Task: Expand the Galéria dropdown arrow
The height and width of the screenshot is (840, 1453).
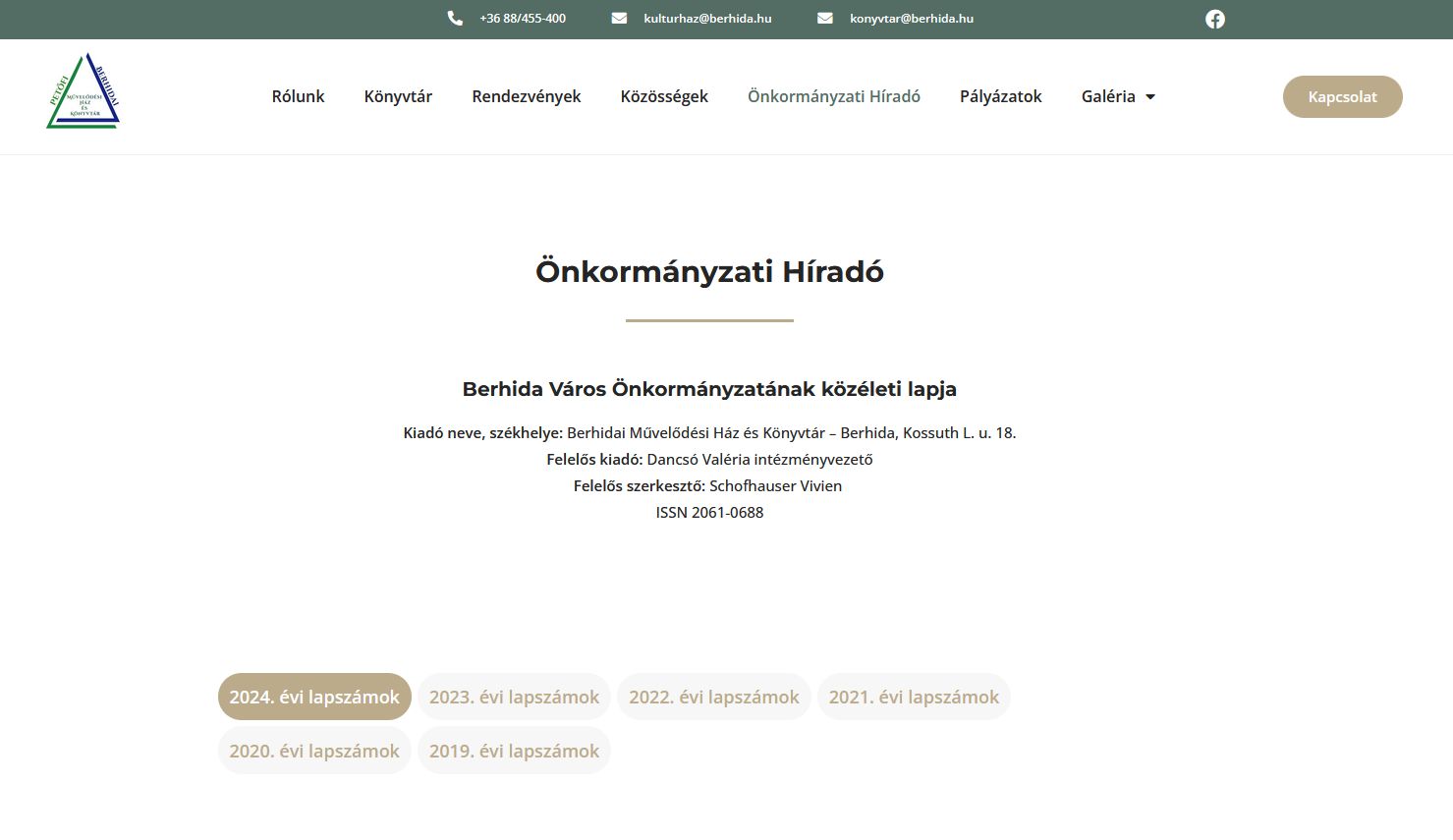Action: pos(1150,96)
